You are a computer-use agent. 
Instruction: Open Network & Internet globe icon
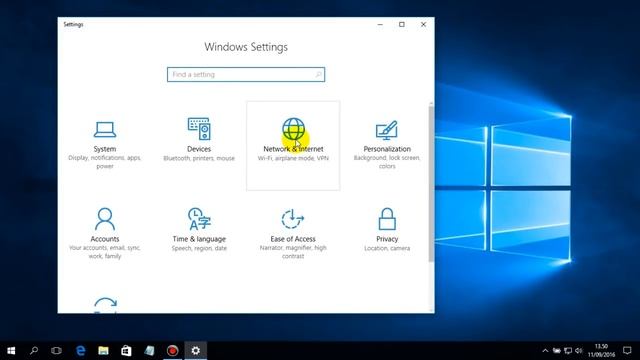click(x=293, y=129)
